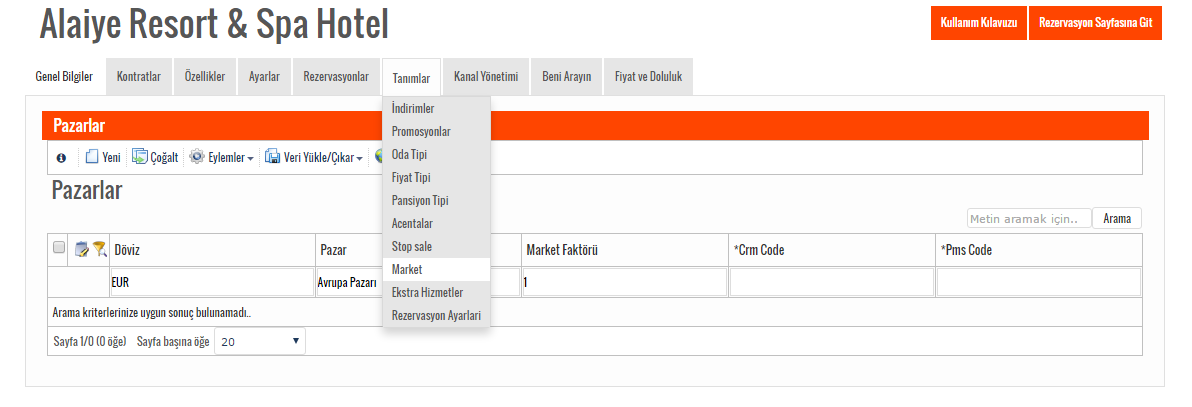Screen dimensions: 1192x407
Task: Expand the Veri Yükle/Çıkar dropdown arrow
Action: tap(360, 159)
